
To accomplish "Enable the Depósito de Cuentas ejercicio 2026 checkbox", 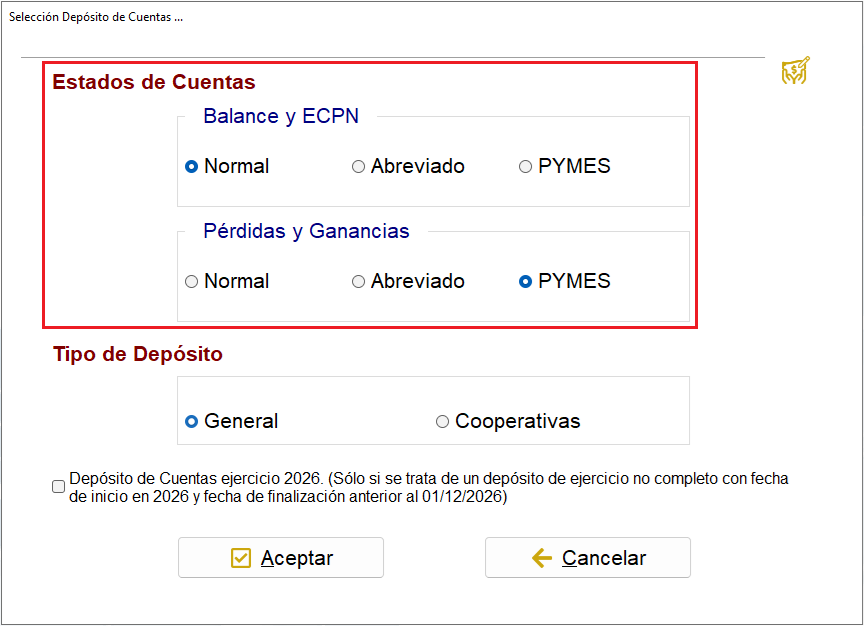I will point(58,487).
